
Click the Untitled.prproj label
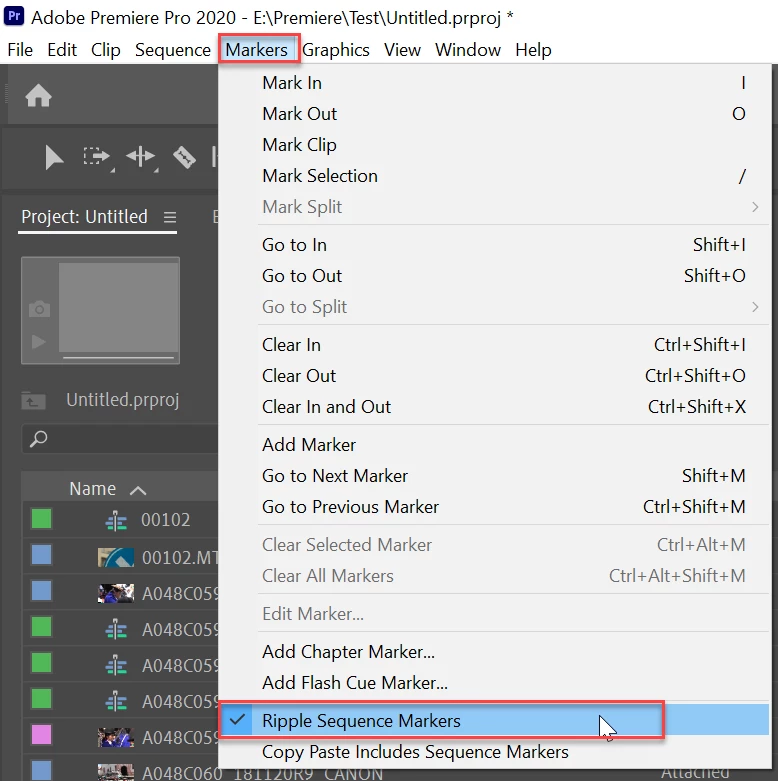tap(123, 399)
